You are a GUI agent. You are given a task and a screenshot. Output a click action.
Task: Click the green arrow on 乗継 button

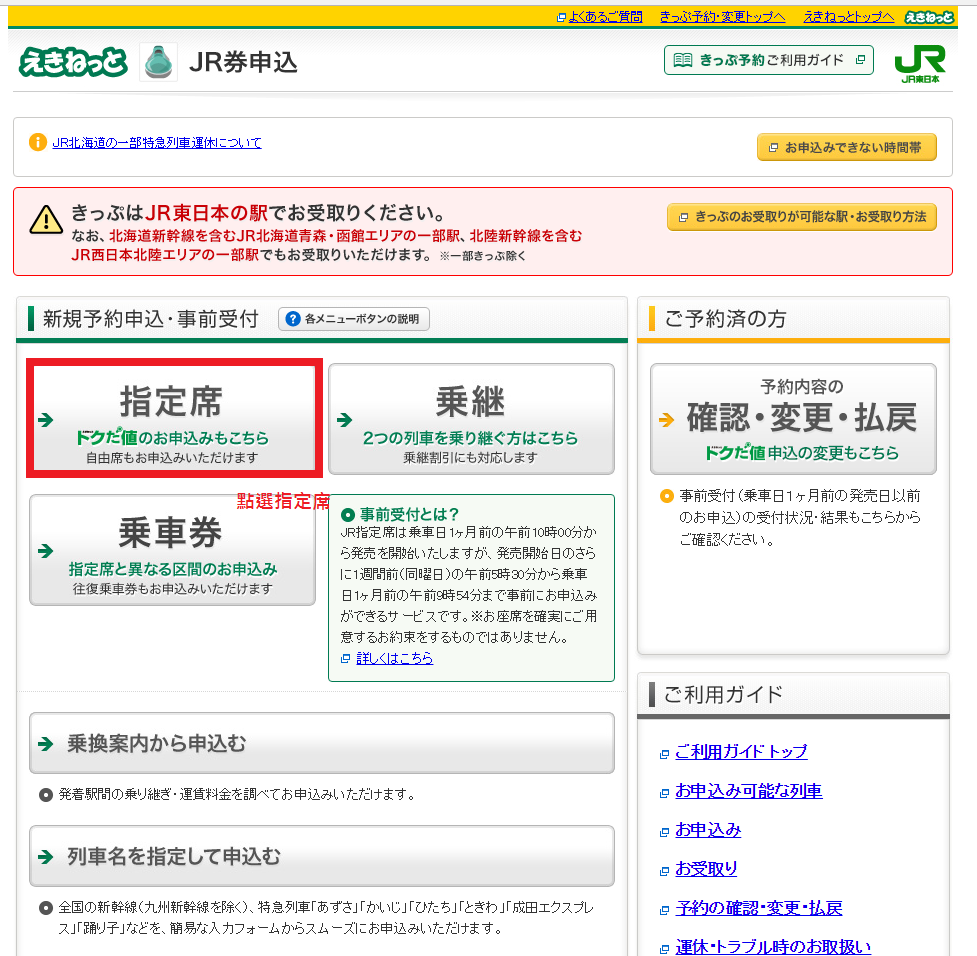pyautogui.click(x=345, y=420)
